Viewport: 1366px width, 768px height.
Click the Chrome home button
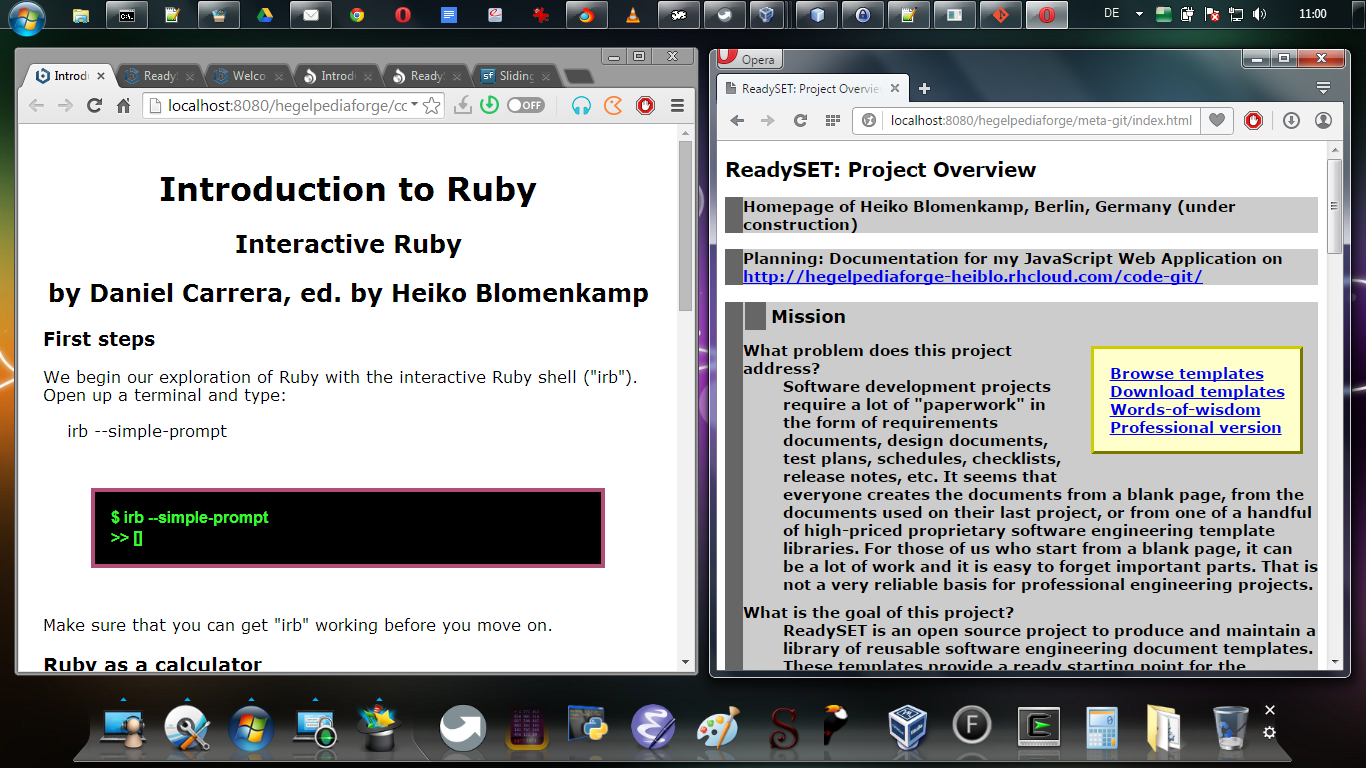tap(124, 105)
